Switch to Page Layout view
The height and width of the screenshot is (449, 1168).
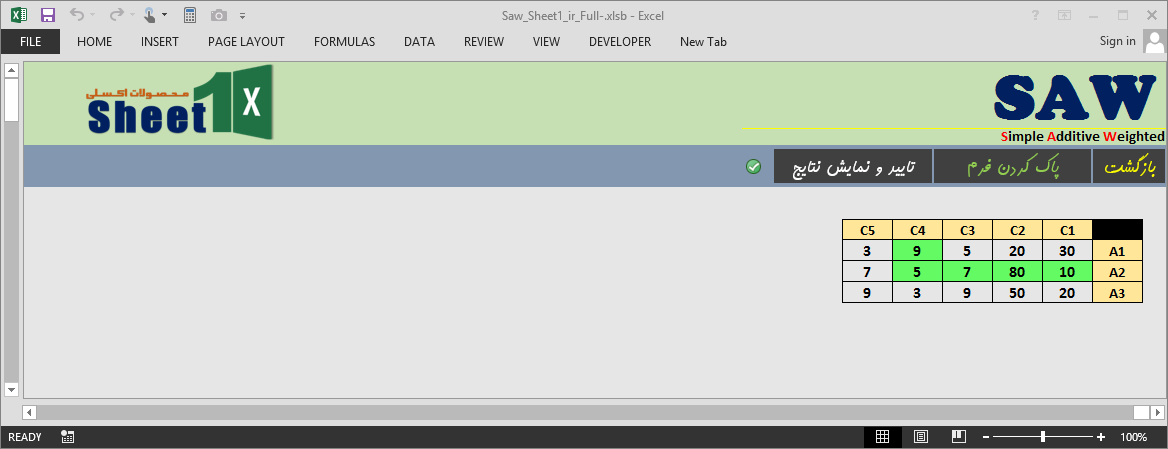click(920, 437)
